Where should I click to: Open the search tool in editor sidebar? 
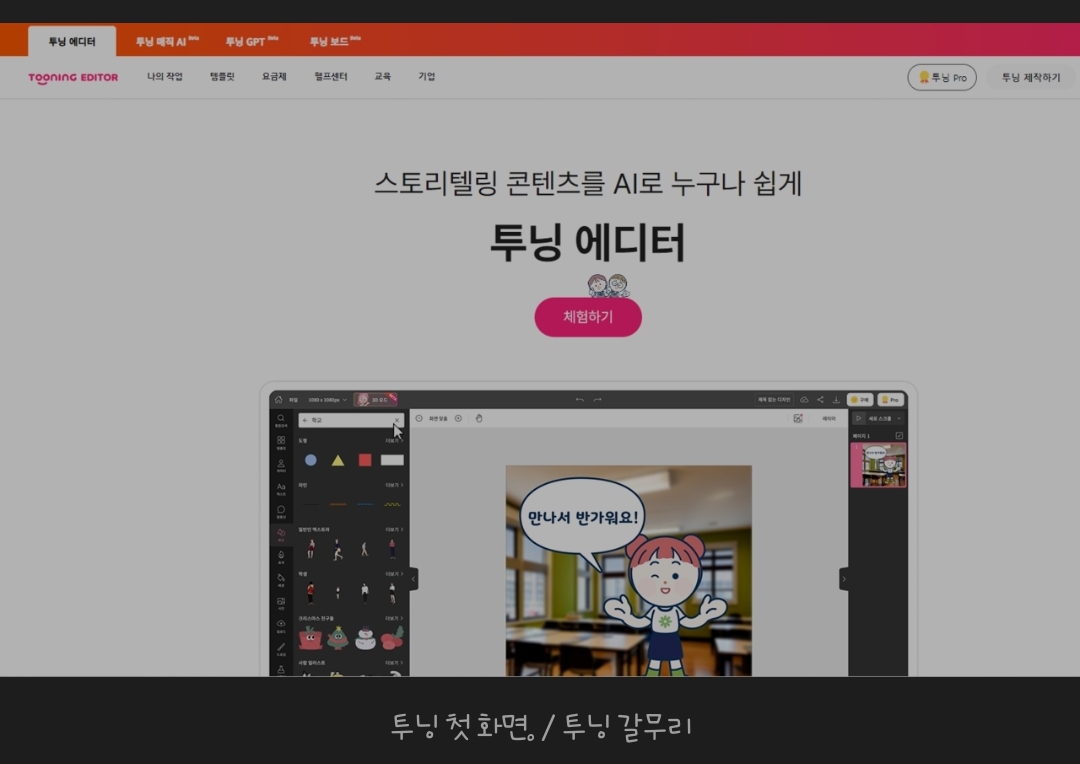click(x=281, y=420)
